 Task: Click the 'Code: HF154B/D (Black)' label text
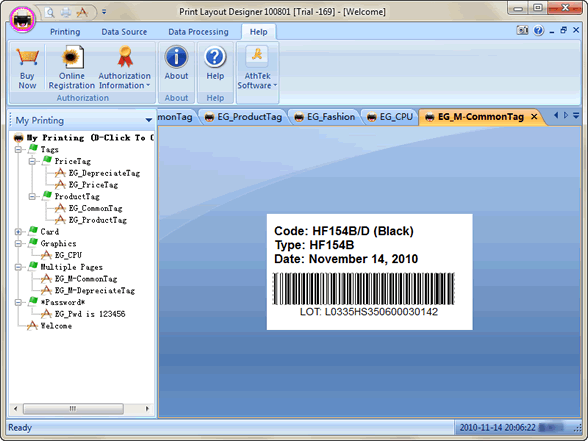click(344, 231)
